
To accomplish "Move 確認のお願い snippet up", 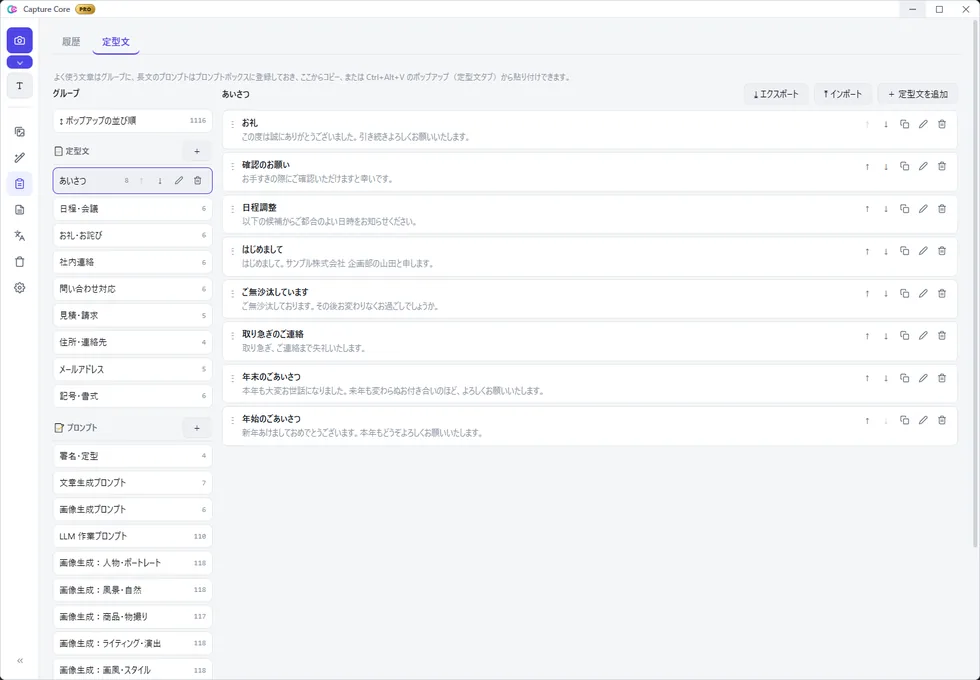I will (x=867, y=167).
